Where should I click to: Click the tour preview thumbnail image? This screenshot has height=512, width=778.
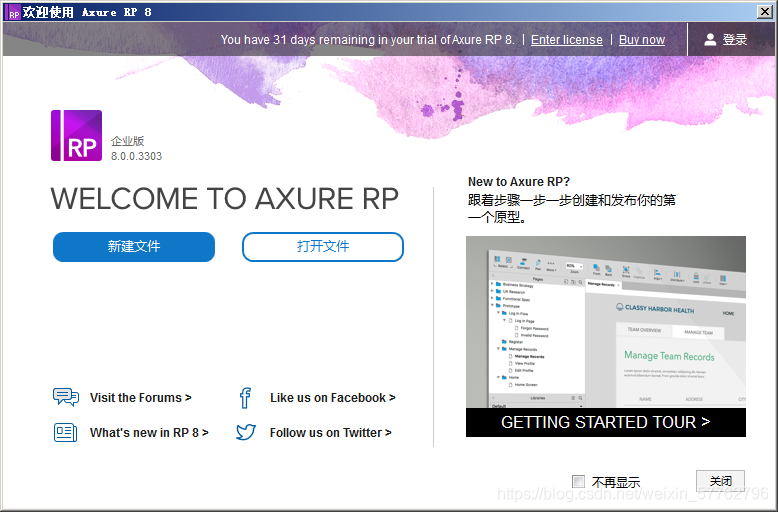coord(606,322)
